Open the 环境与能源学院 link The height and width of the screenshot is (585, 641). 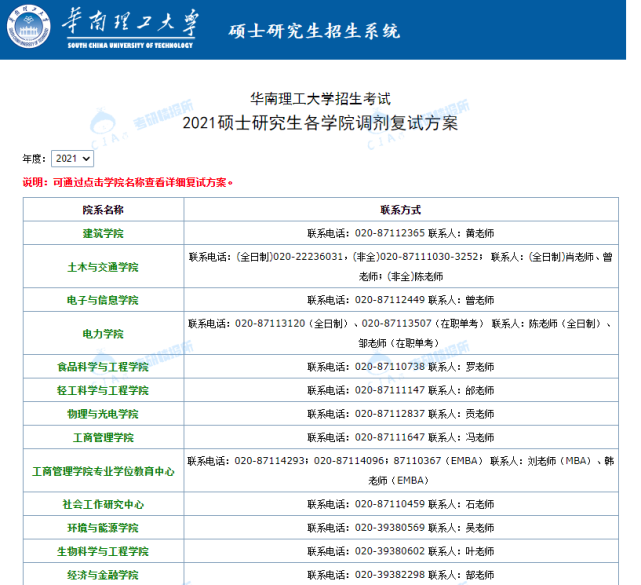pos(103,528)
